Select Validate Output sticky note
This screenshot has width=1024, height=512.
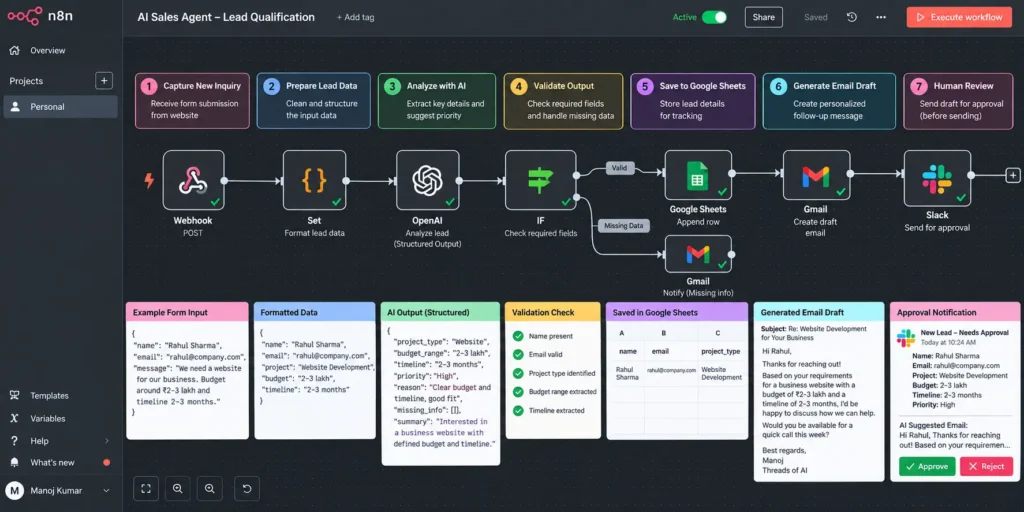click(564, 101)
